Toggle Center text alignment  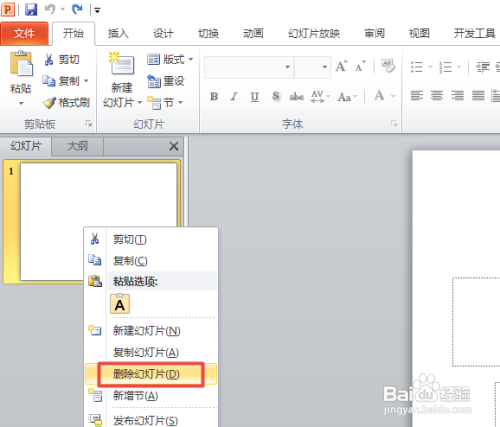437,96
